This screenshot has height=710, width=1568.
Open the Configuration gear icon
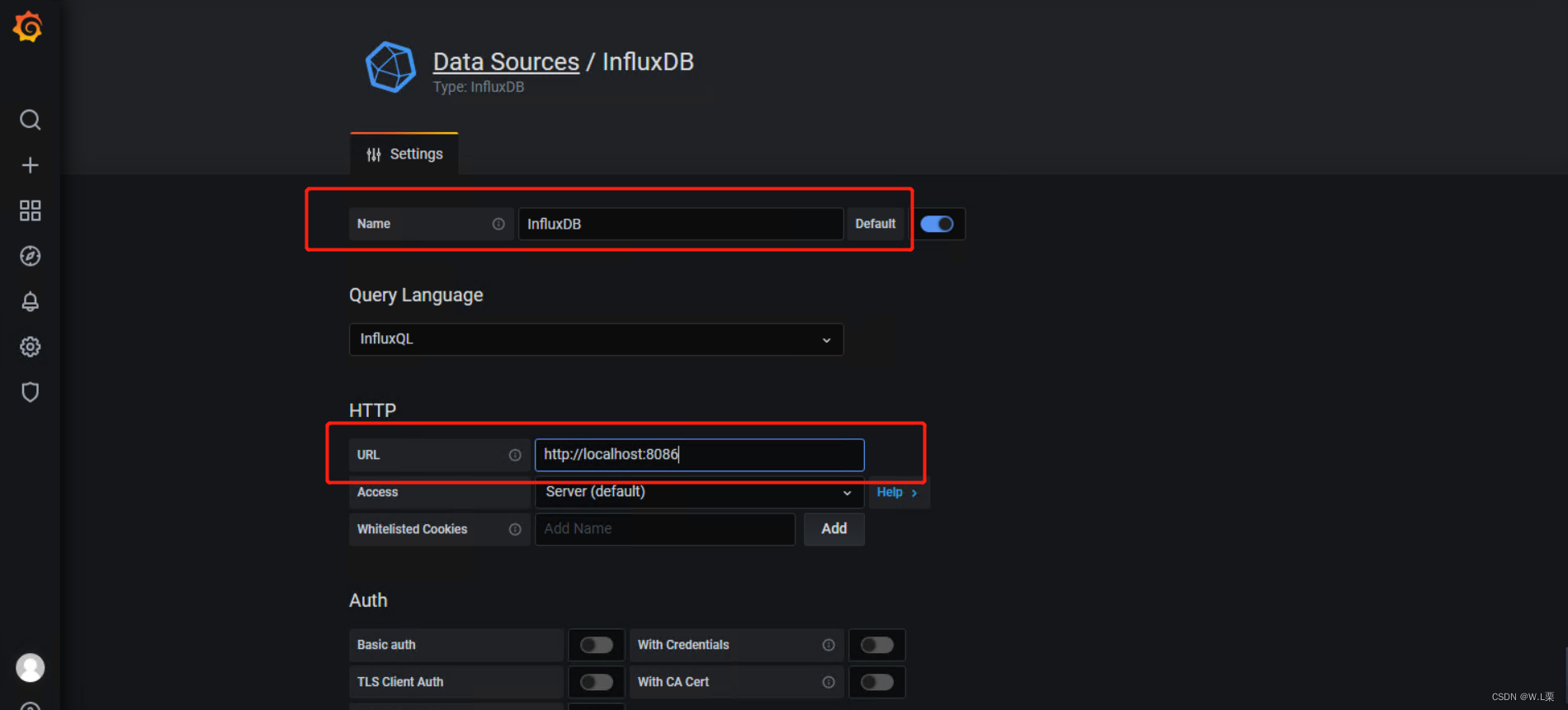(x=31, y=347)
